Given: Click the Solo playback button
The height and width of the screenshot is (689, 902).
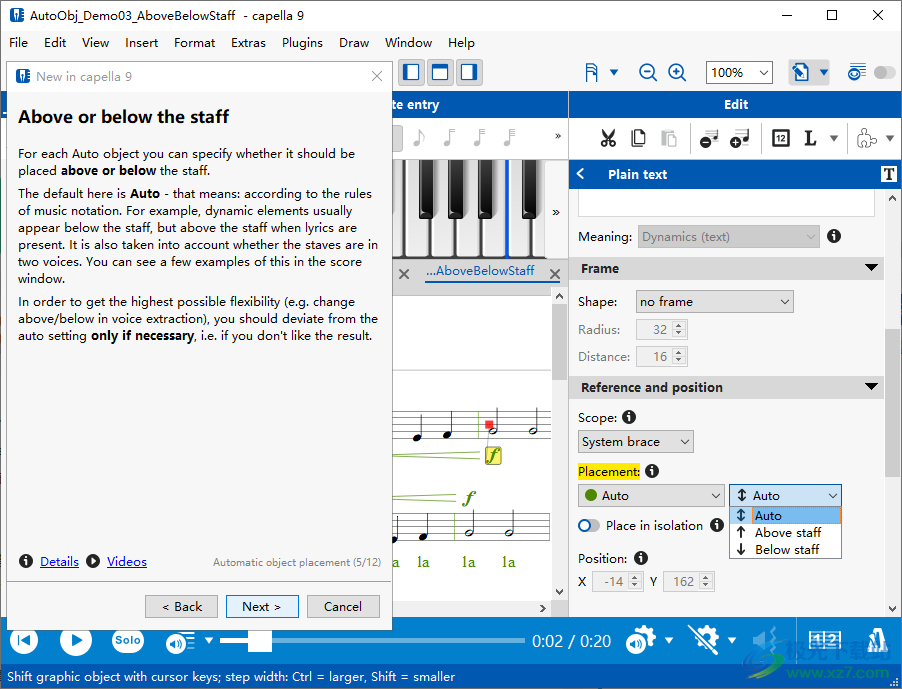Looking at the screenshot, I should point(127,640).
